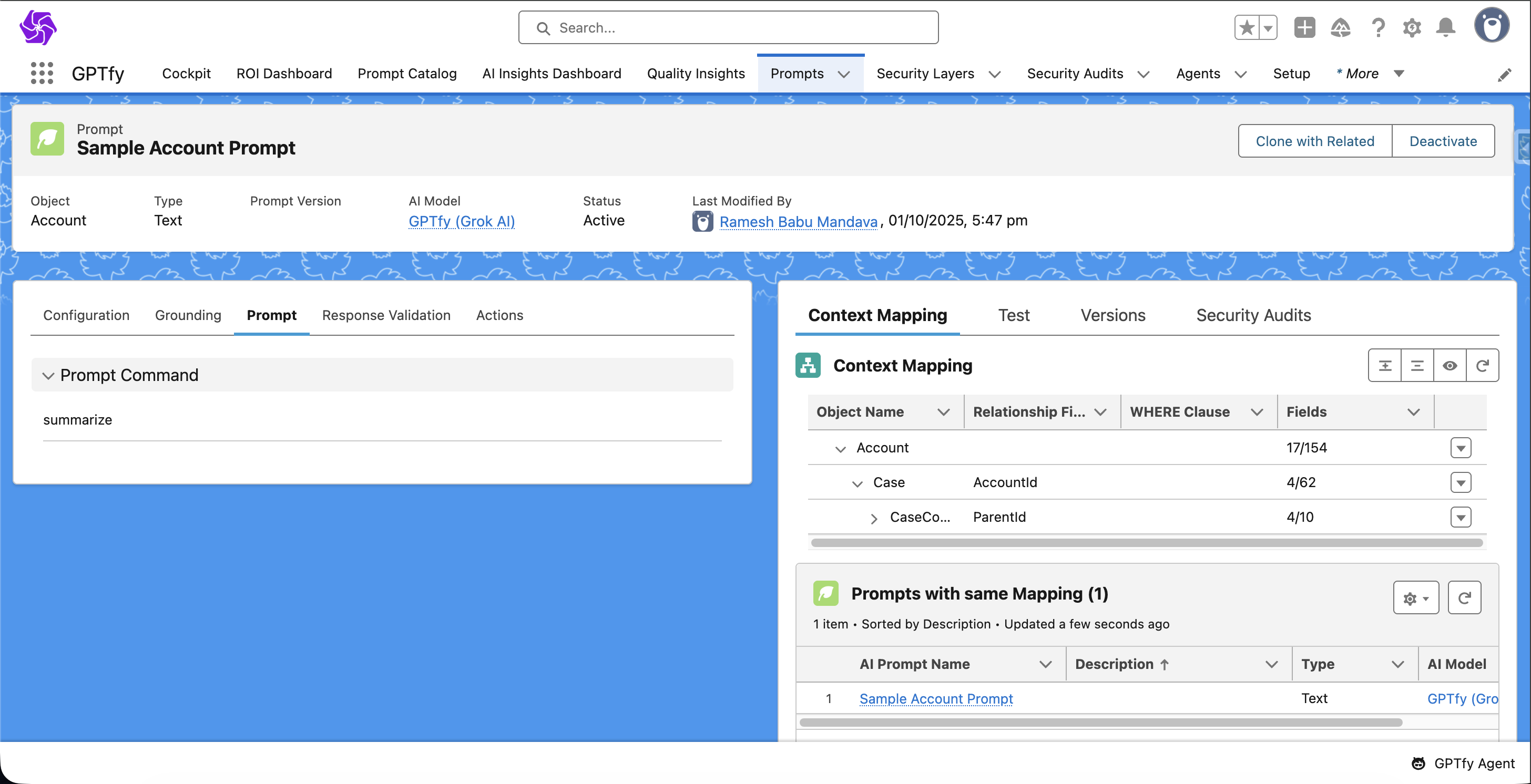Refresh the Context Mapping table

1482,365
